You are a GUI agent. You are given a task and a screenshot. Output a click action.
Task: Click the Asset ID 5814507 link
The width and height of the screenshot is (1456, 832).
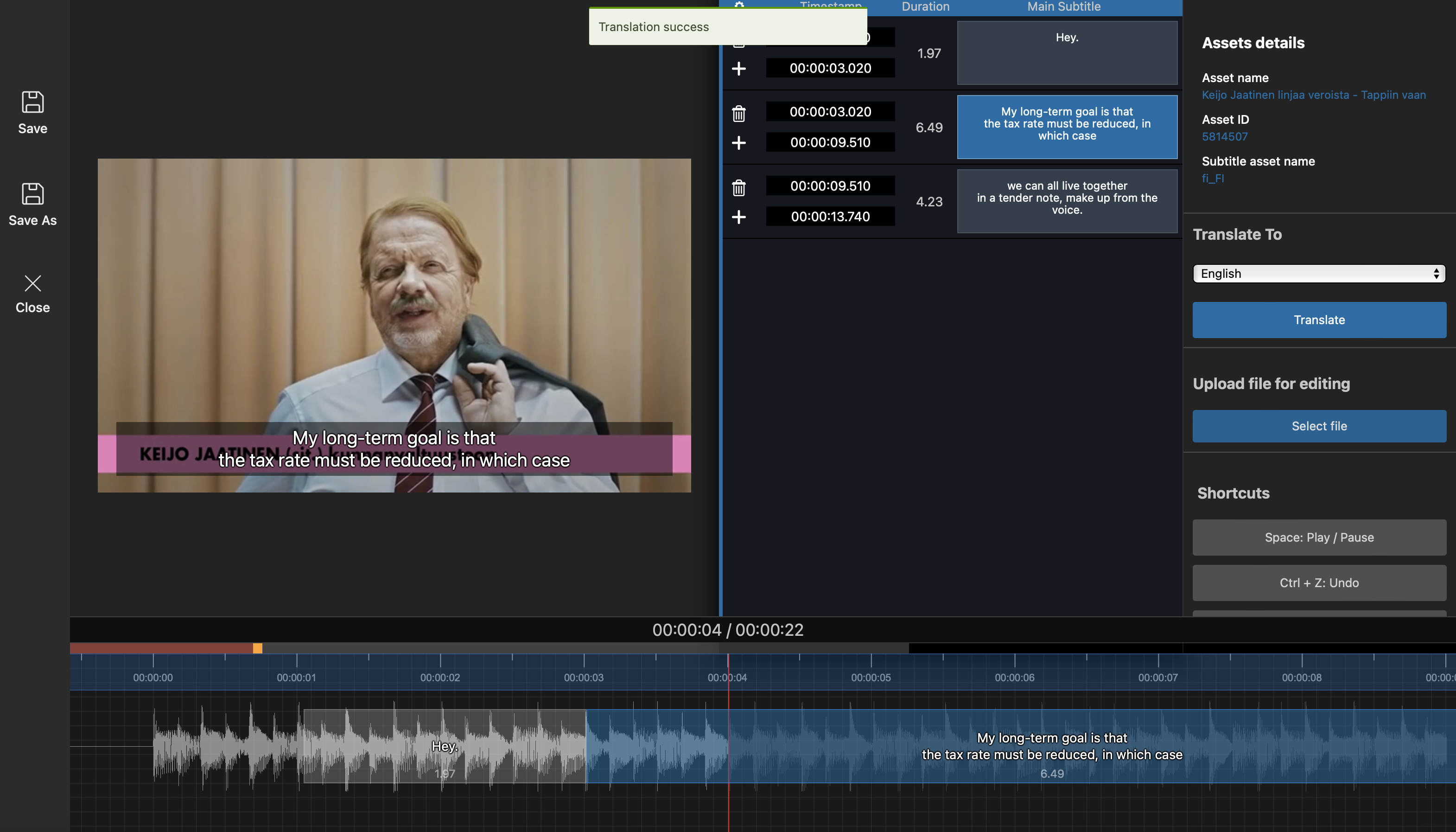pos(1224,136)
